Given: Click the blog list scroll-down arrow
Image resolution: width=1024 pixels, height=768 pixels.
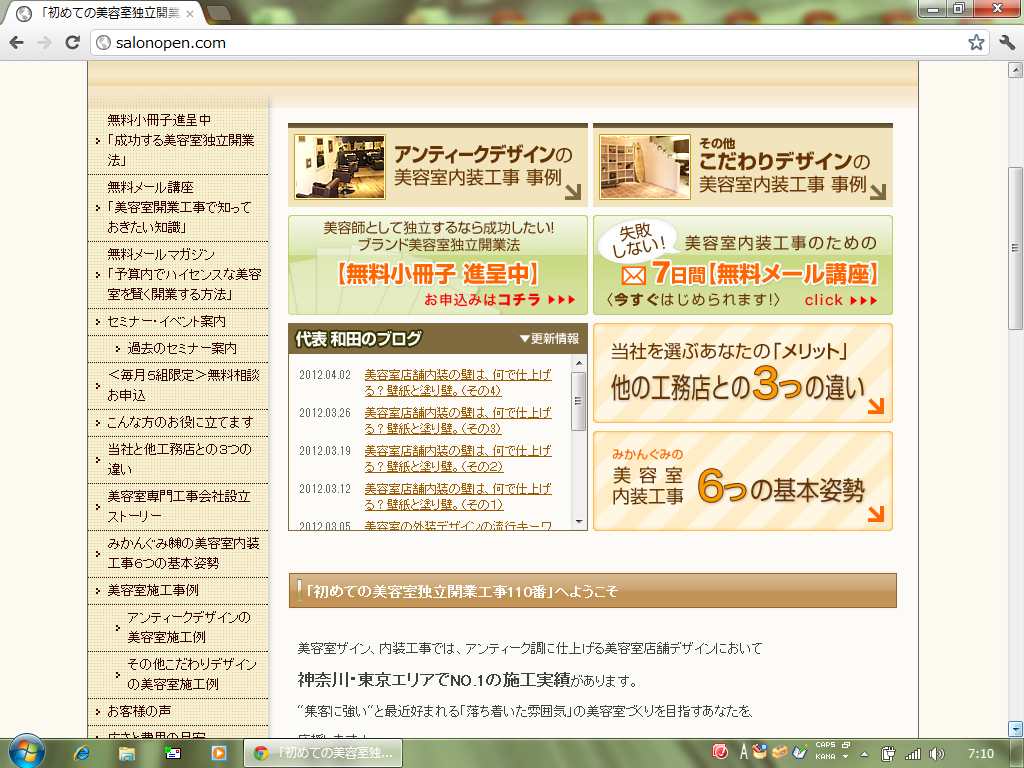Looking at the screenshot, I should click(579, 522).
